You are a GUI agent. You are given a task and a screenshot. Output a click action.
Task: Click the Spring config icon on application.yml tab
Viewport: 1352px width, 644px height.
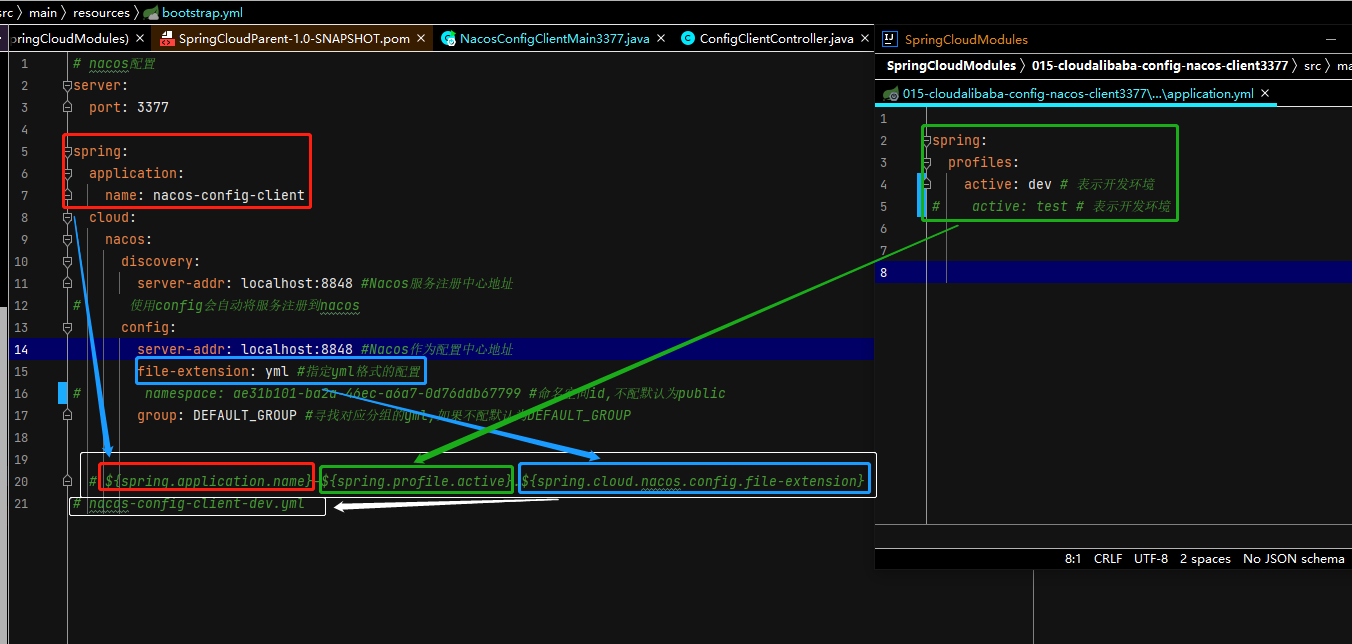[889, 94]
